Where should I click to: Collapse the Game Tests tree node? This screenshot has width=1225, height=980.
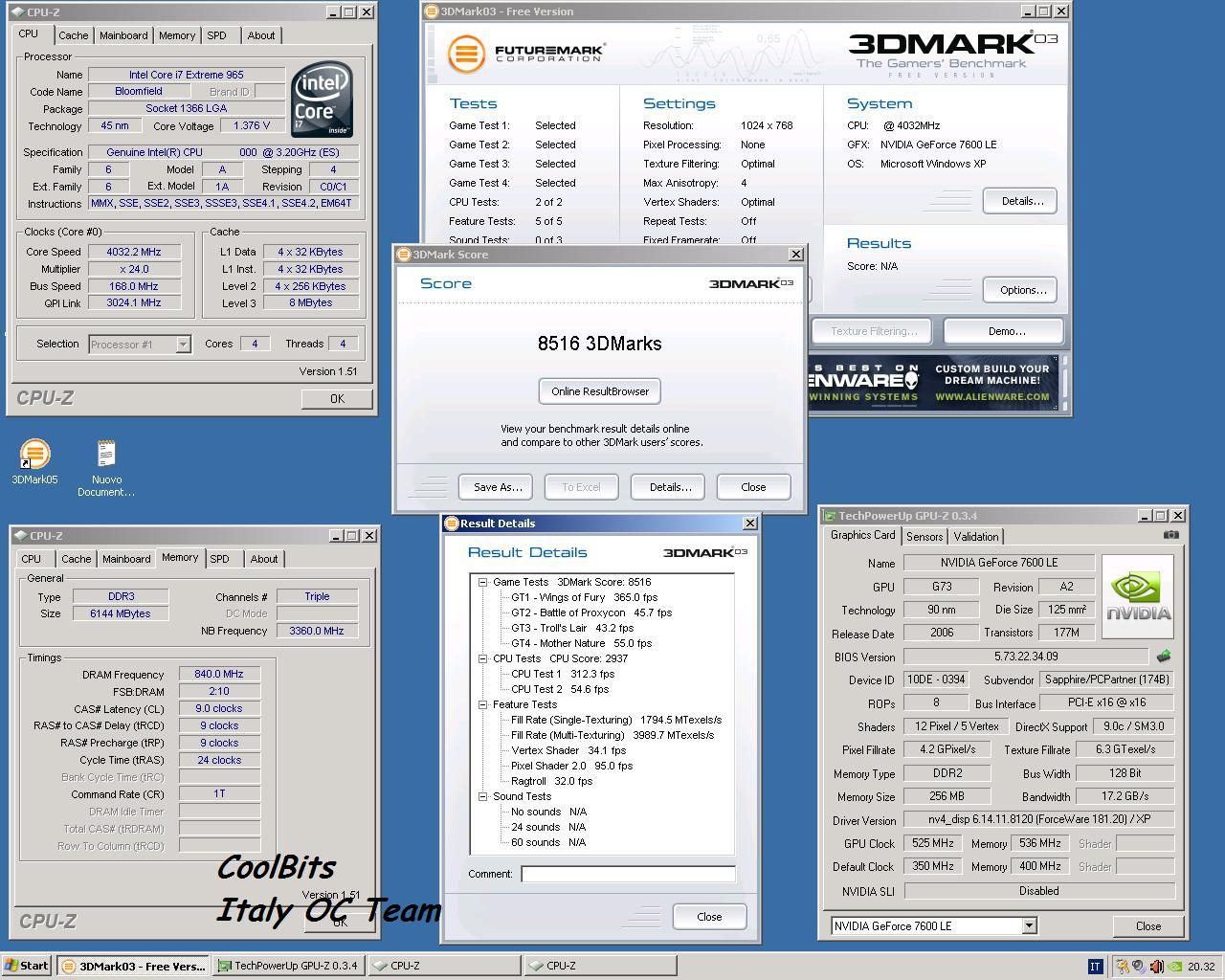(x=482, y=582)
